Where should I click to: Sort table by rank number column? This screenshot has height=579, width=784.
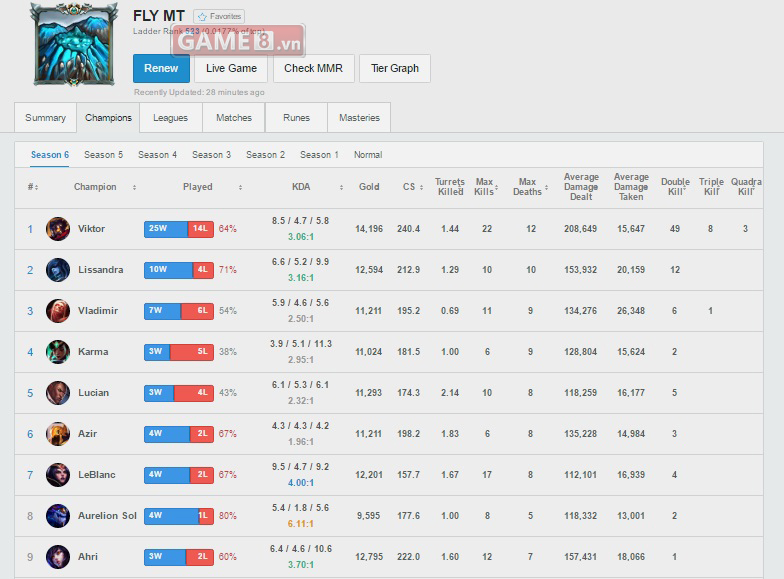[x=32, y=187]
